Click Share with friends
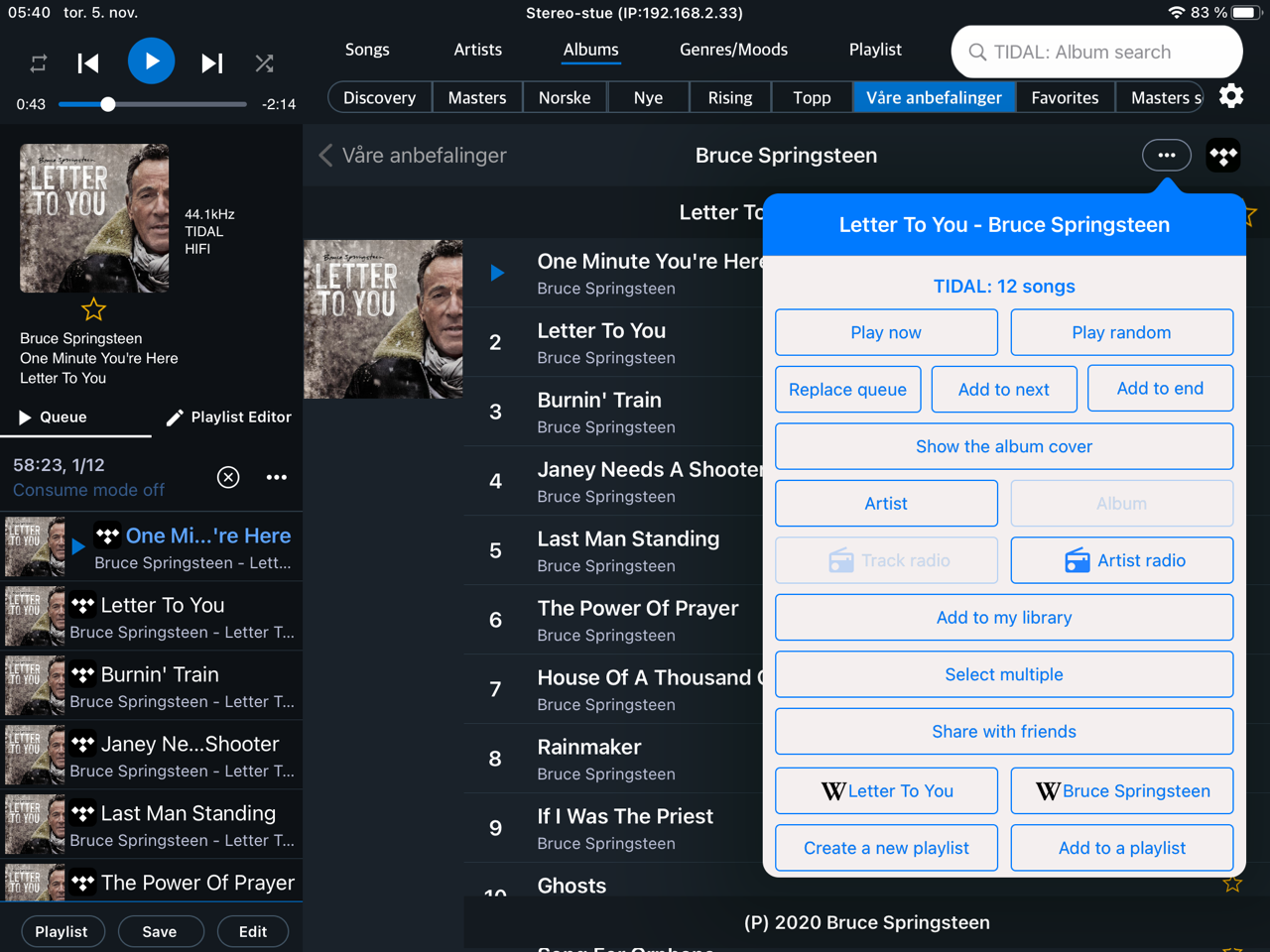This screenshot has height=952, width=1270. (1004, 731)
